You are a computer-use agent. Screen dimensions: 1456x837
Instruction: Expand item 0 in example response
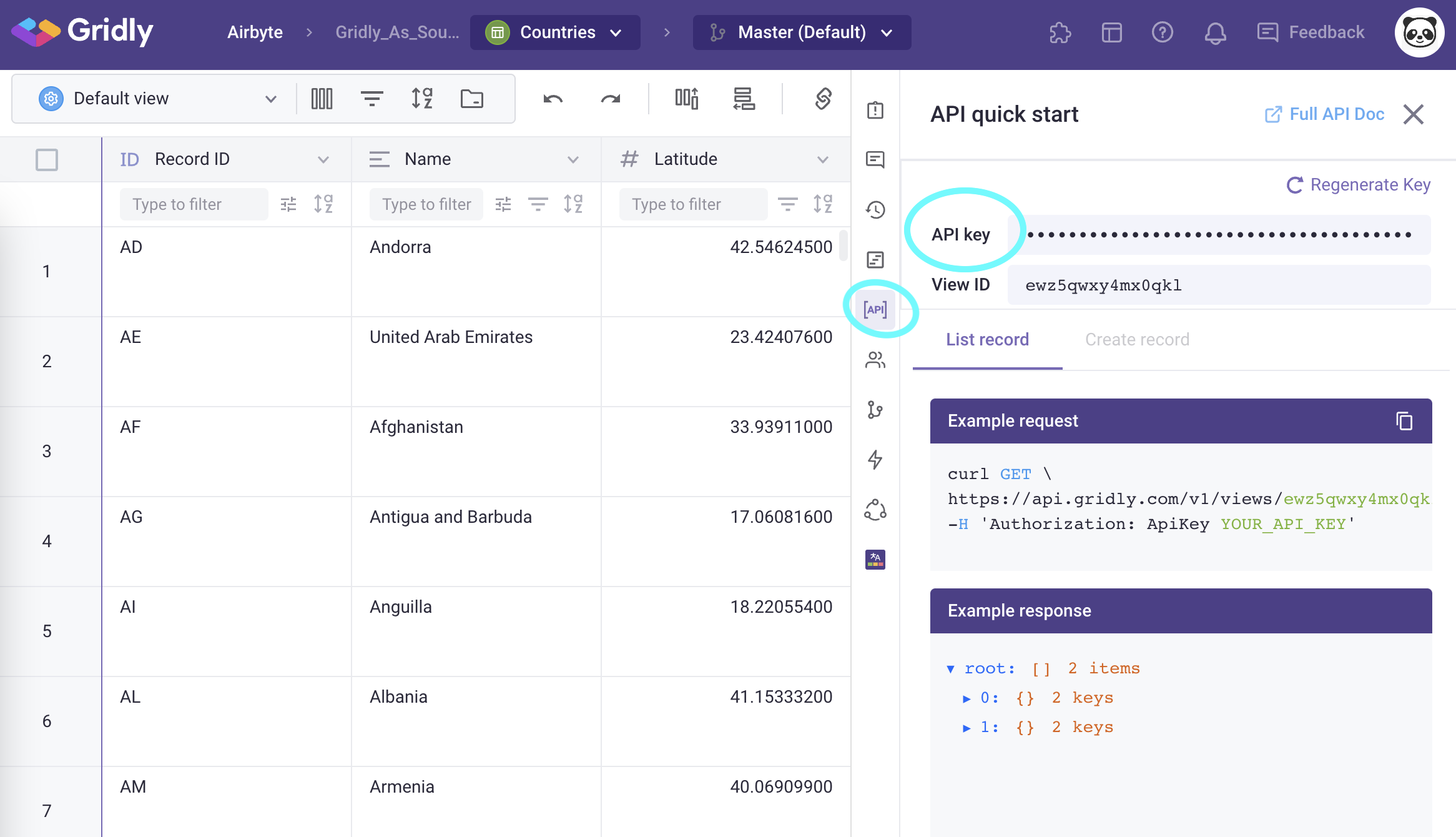[966, 698]
